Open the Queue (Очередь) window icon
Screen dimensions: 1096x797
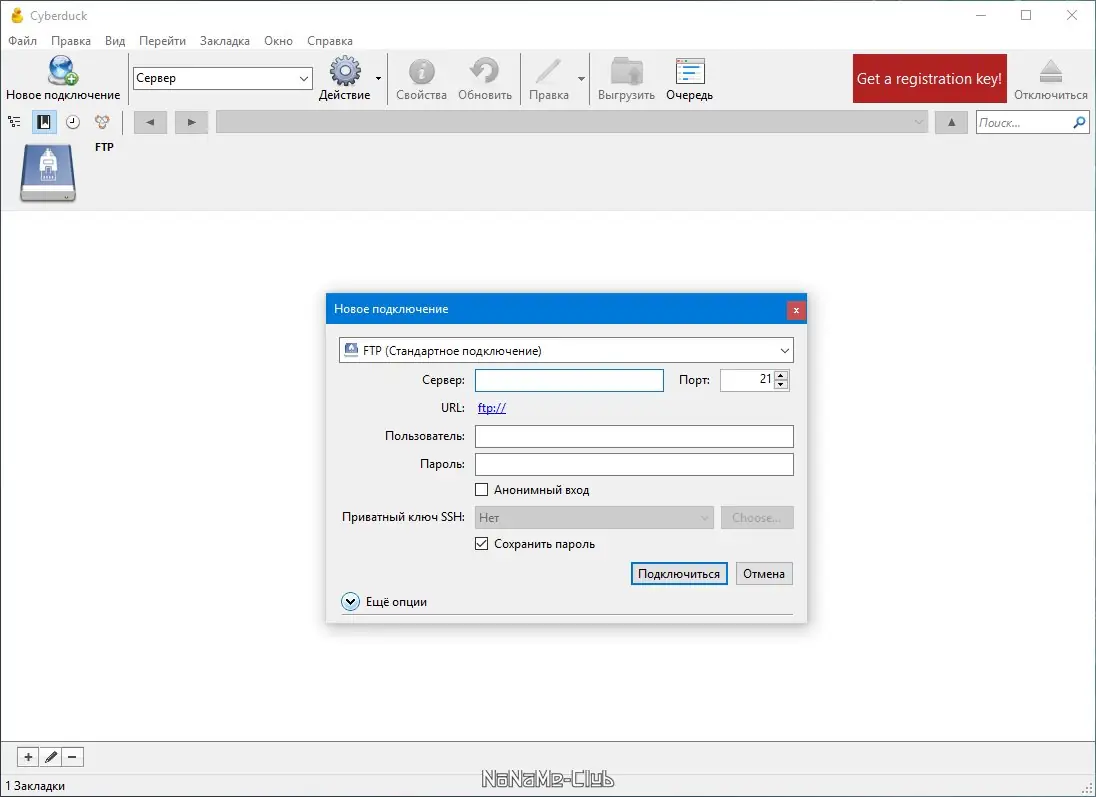pyautogui.click(x=690, y=71)
